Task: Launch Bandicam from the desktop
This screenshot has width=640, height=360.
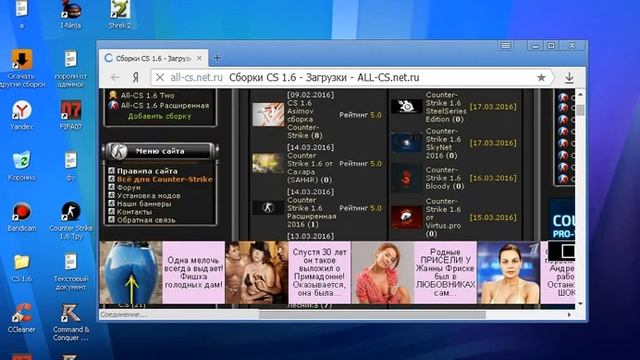Action: tap(22, 216)
